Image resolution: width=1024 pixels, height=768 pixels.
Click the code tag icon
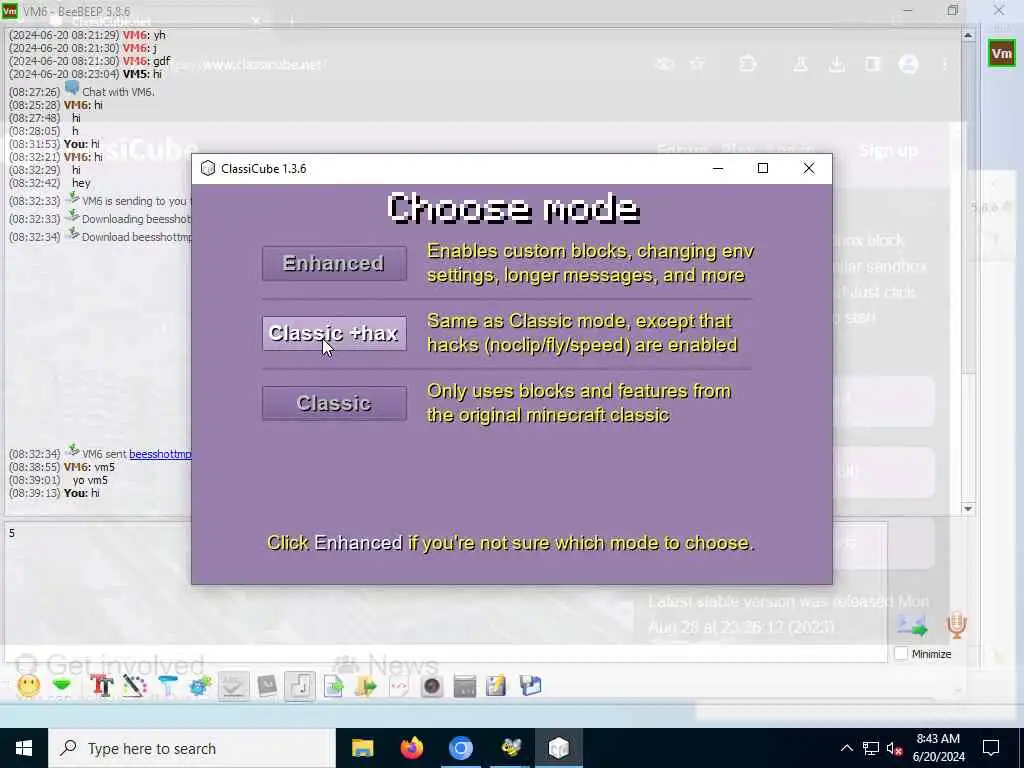click(x=398, y=686)
